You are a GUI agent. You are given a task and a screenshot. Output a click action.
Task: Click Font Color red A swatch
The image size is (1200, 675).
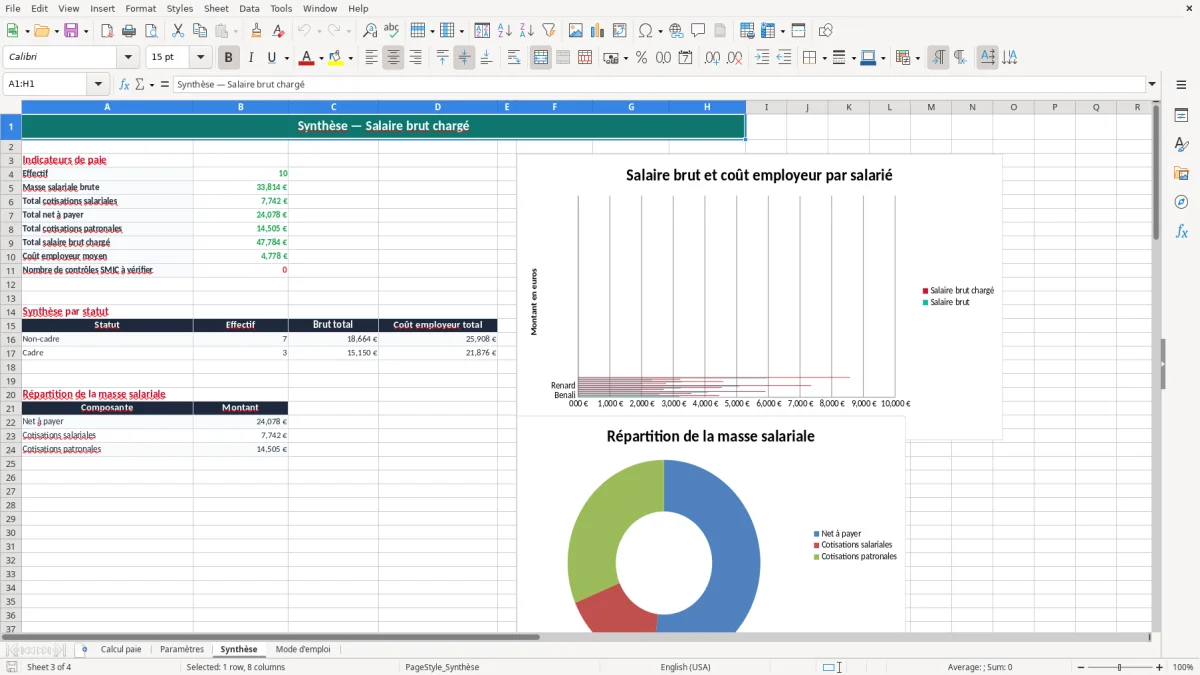pyautogui.click(x=306, y=58)
